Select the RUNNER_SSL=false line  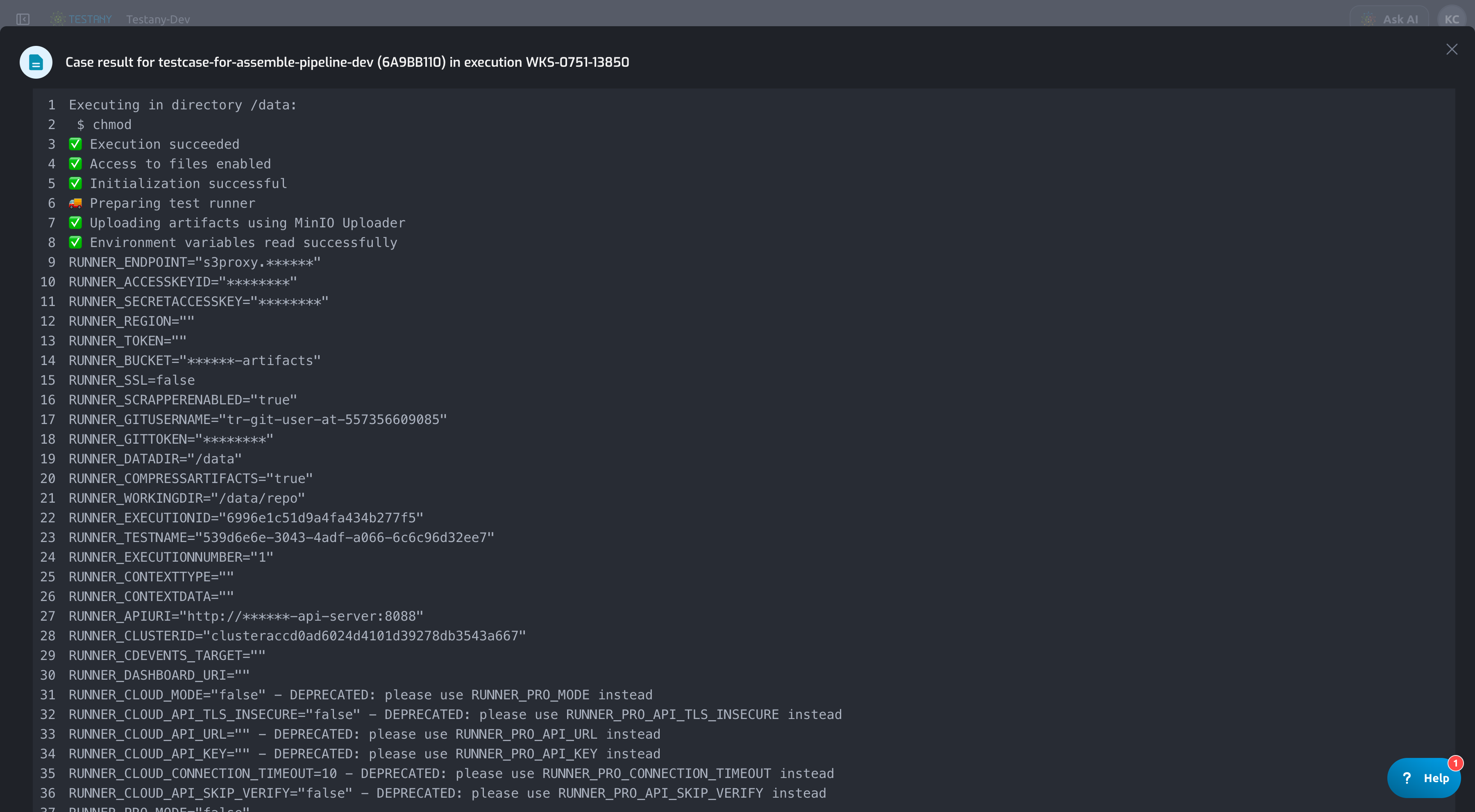[x=132, y=380]
